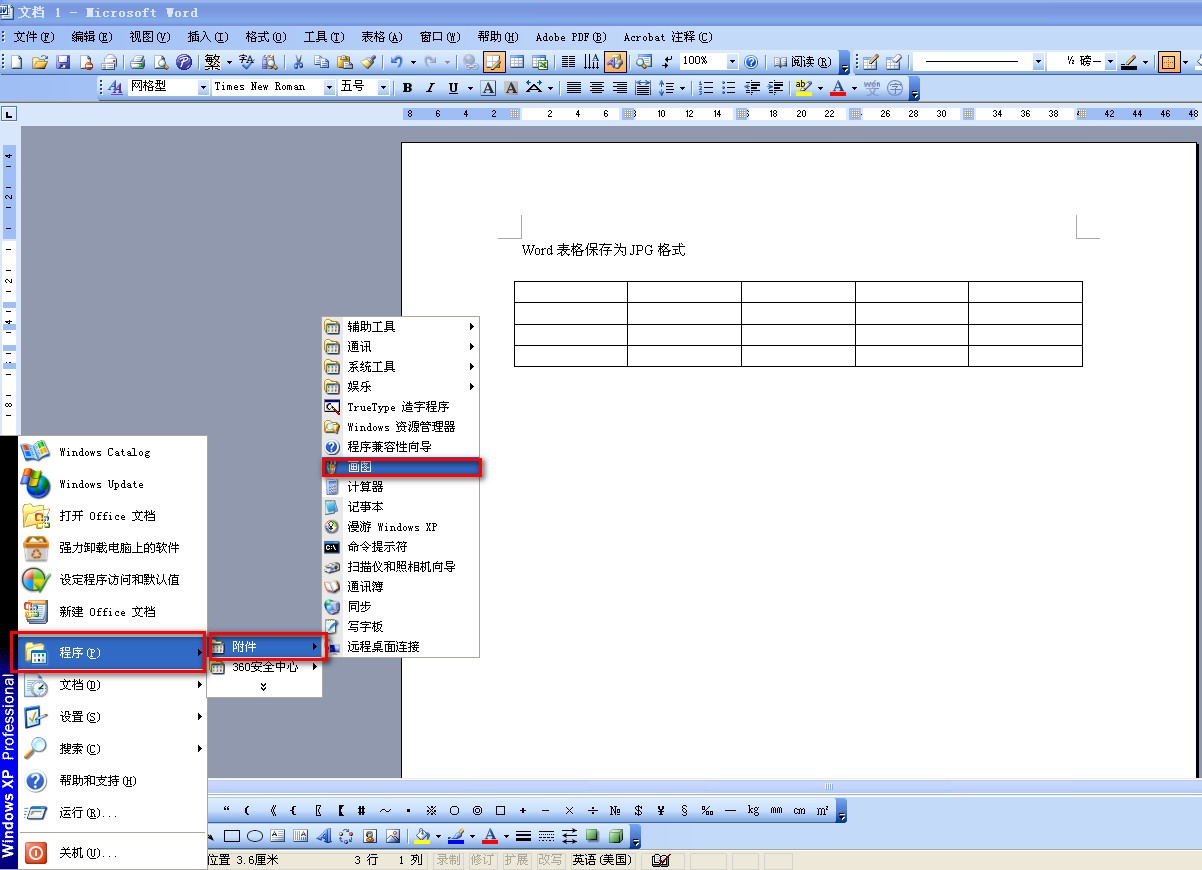
Task: Click the 阅读(R) reading layout button
Action: coord(801,62)
